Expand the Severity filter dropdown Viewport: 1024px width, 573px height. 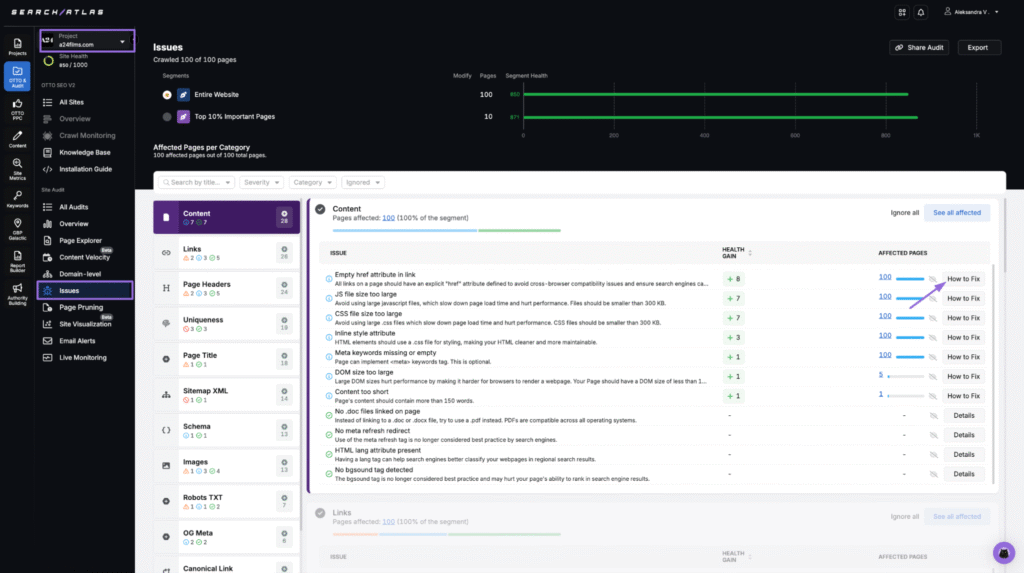point(261,182)
